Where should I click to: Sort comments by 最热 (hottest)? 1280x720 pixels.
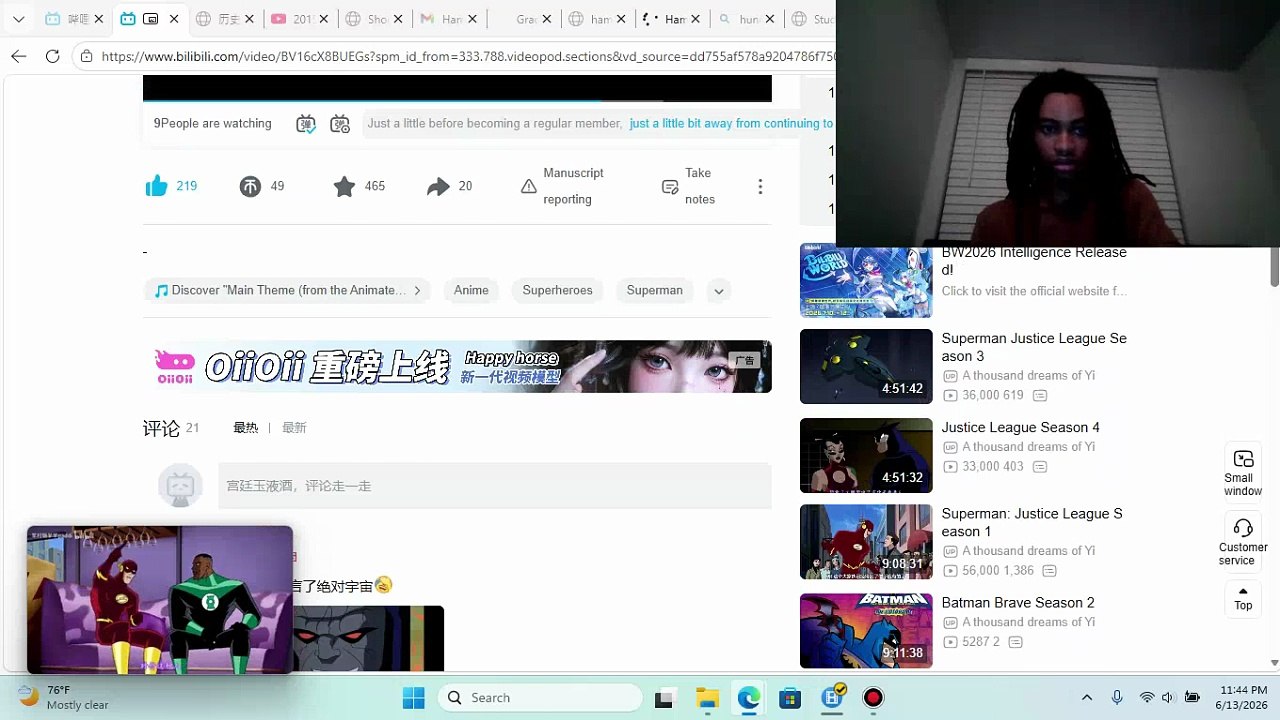[x=245, y=428]
